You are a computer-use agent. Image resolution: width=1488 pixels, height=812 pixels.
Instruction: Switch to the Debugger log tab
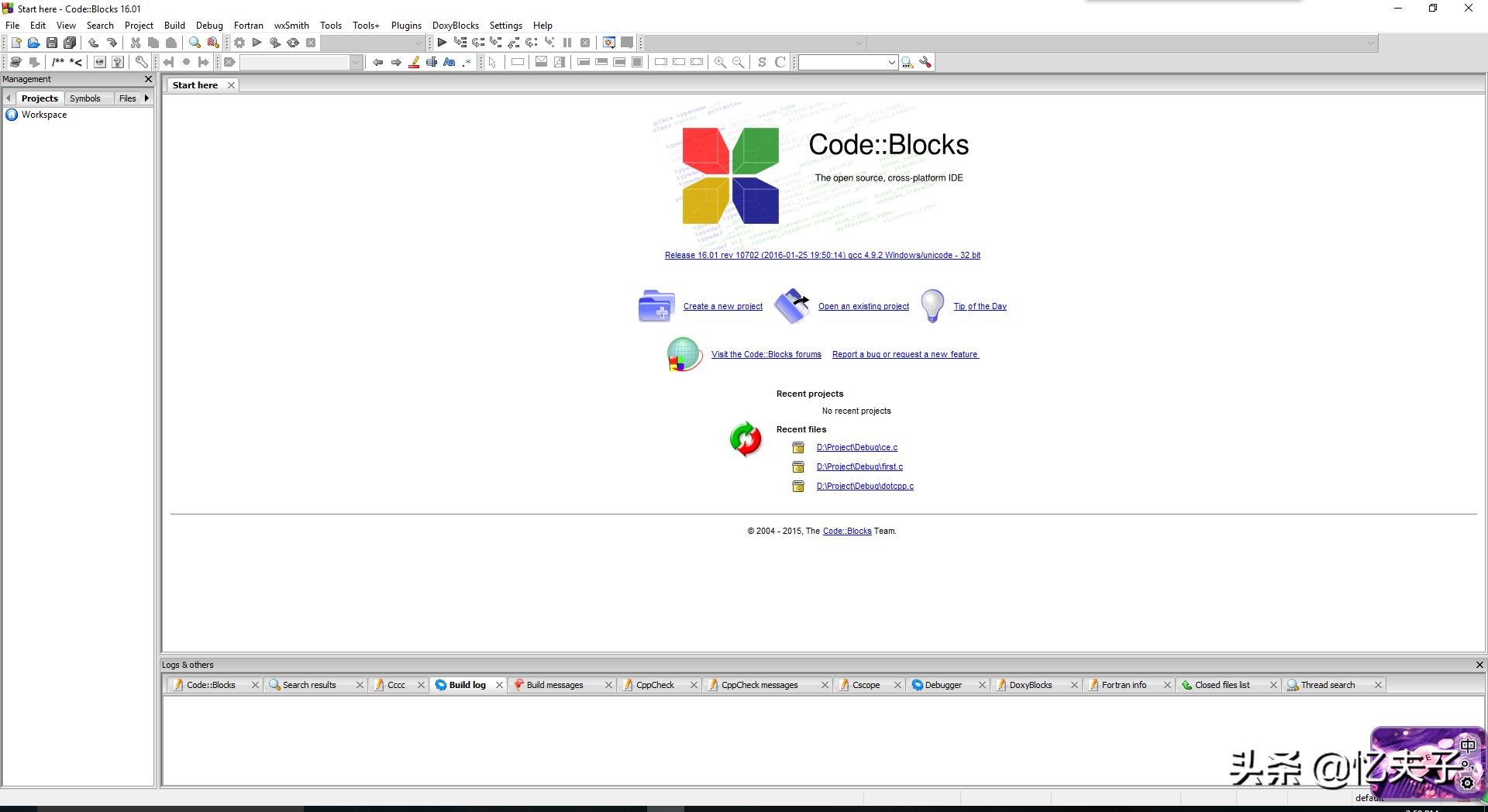(944, 685)
